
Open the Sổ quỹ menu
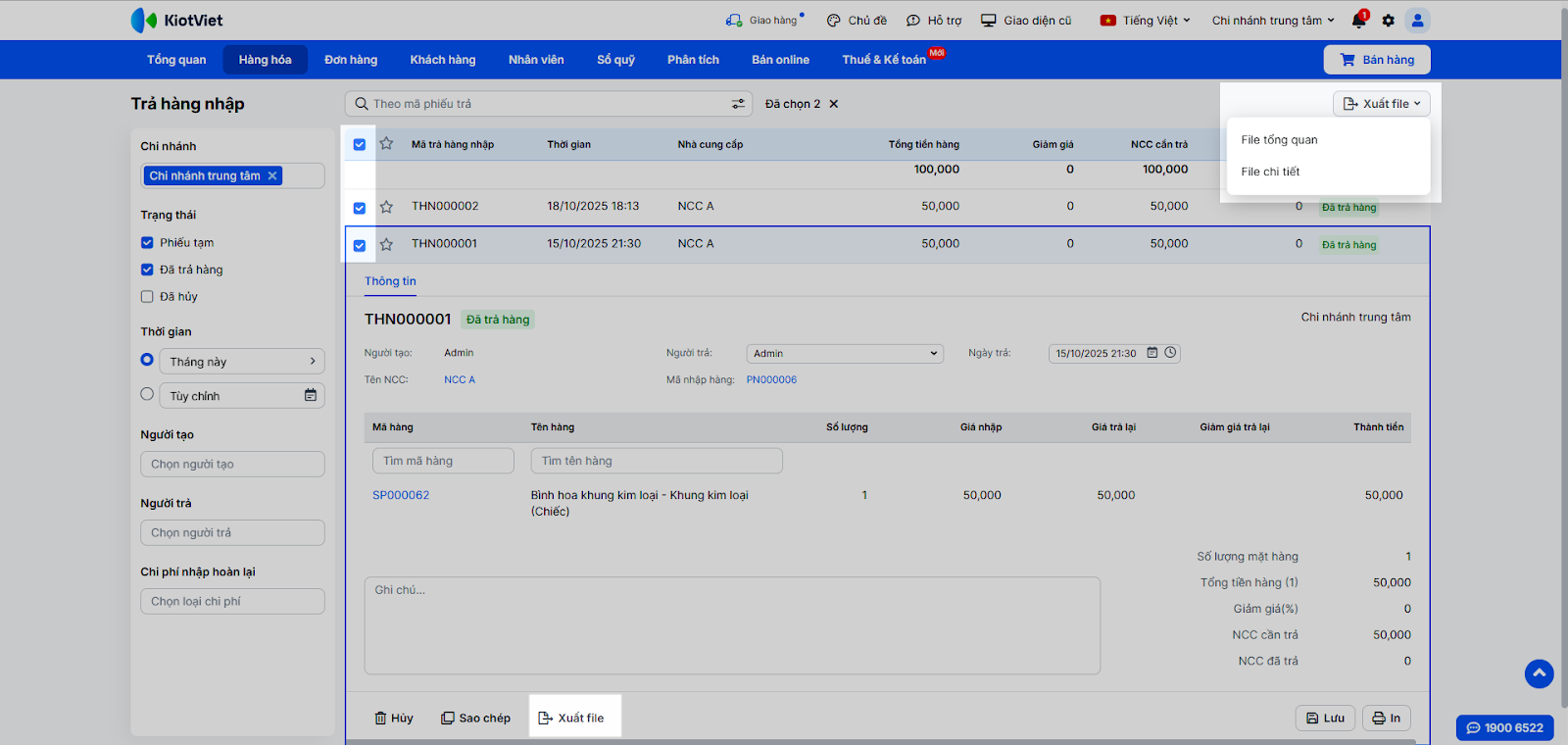616,60
